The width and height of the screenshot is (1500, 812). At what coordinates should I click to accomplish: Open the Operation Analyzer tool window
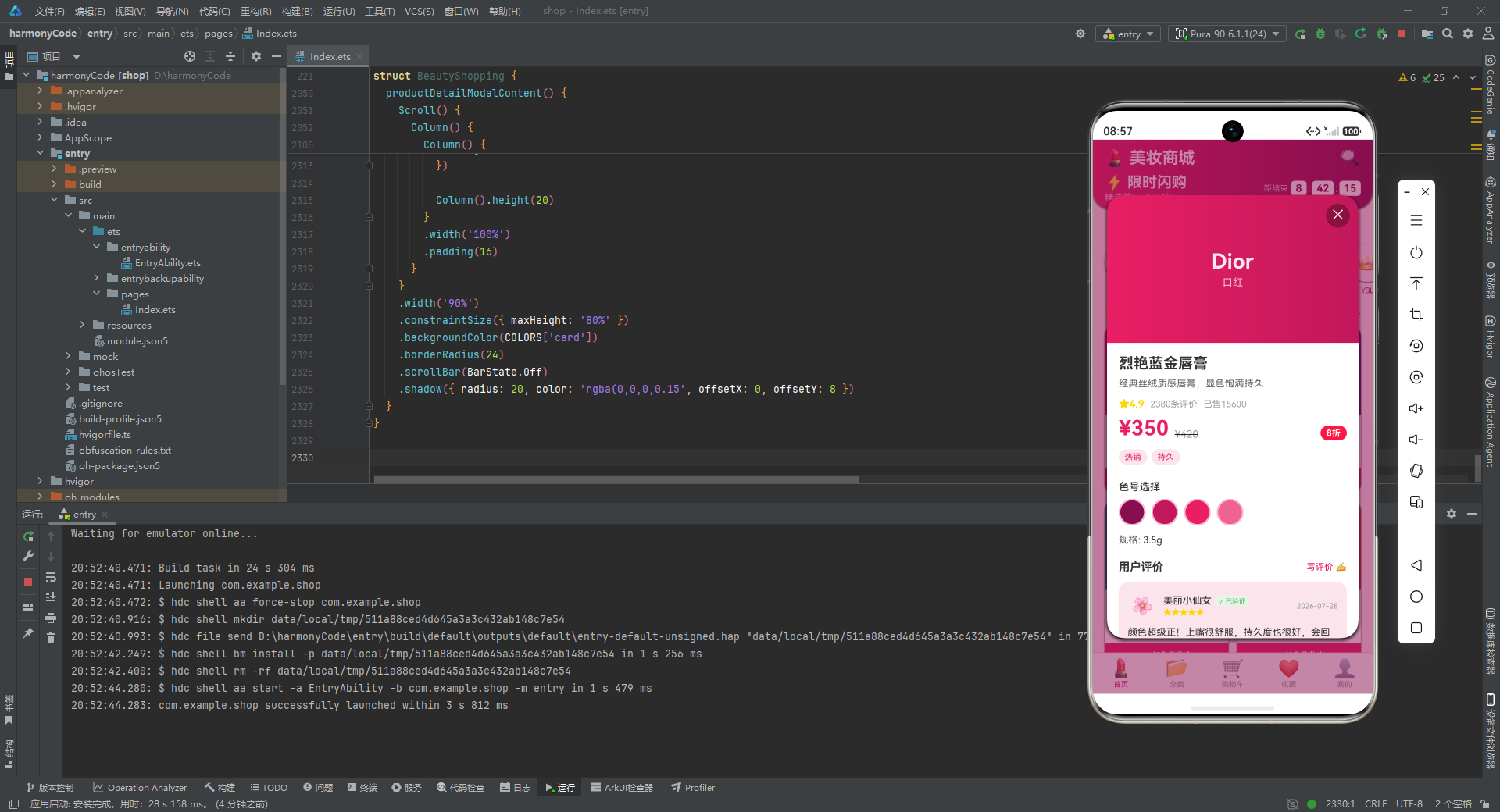click(x=140, y=787)
